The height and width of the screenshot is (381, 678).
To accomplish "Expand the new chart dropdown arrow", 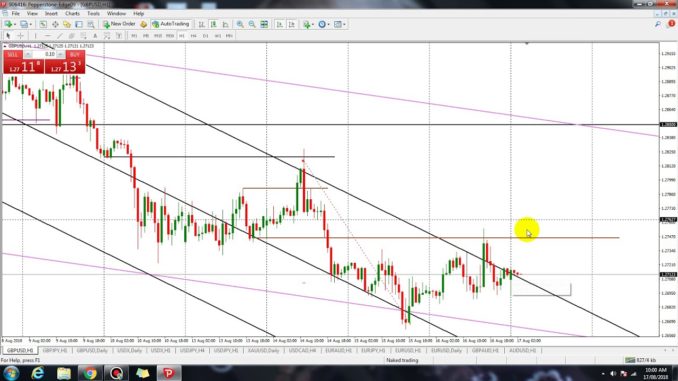I will coord(15,25).
